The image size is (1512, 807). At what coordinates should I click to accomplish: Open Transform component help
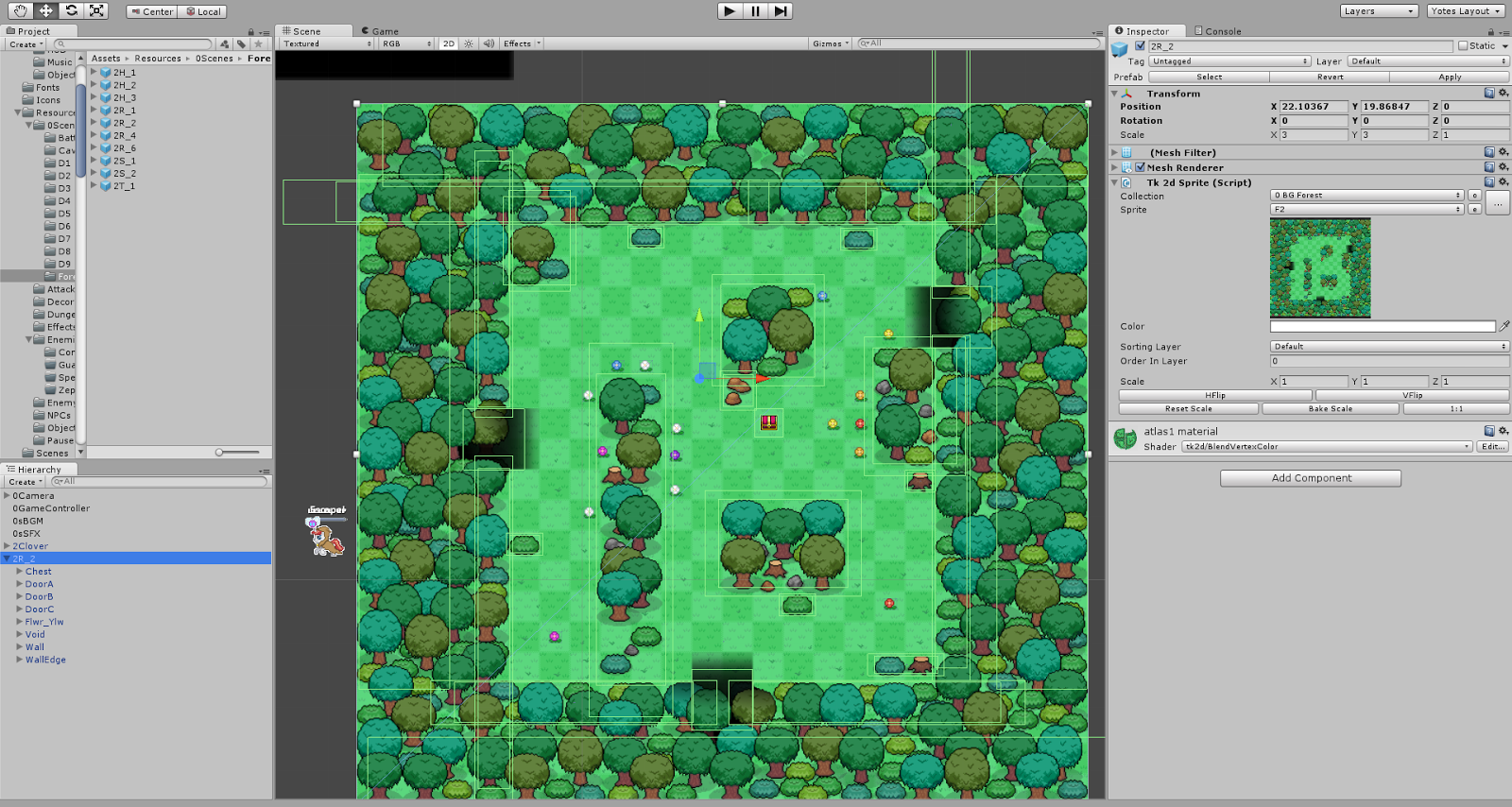tap(1489, 94)
